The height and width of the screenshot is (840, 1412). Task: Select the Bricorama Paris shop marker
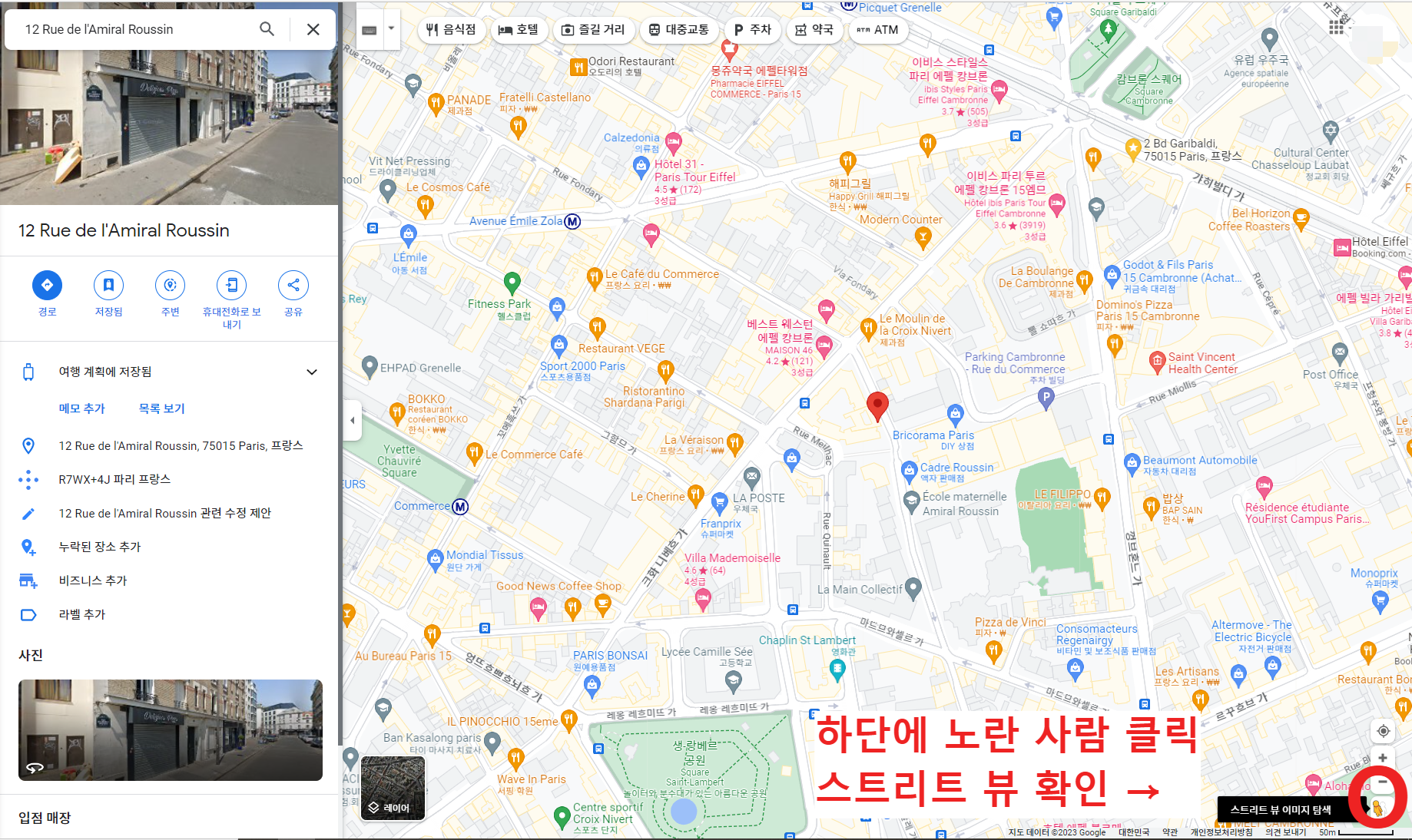[955, 415]
